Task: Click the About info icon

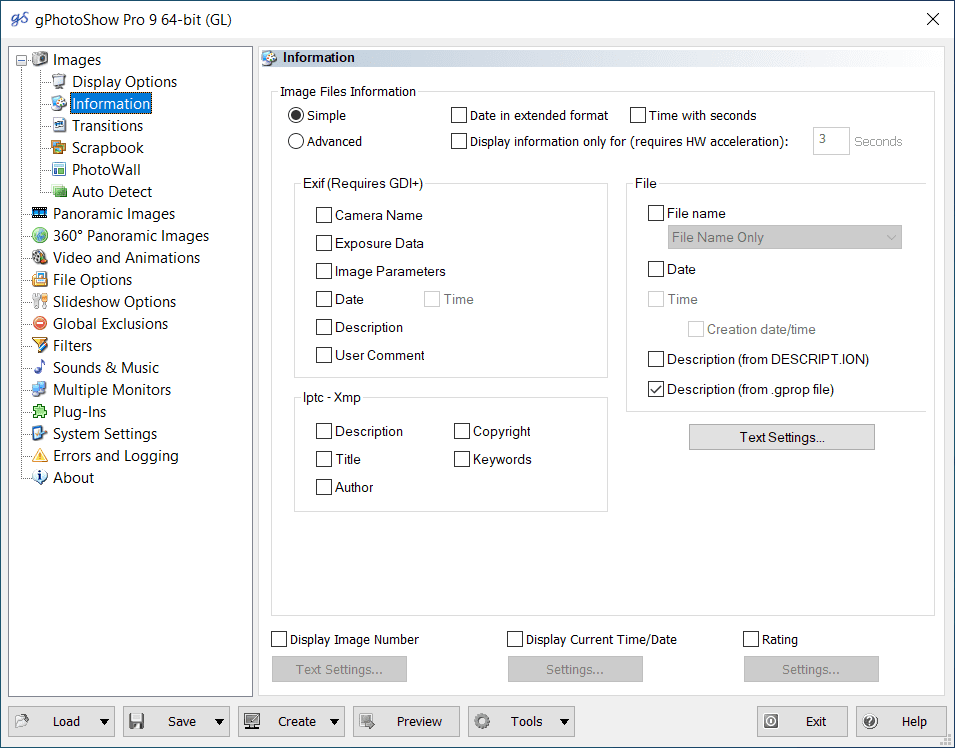Action: pos(40,477)
